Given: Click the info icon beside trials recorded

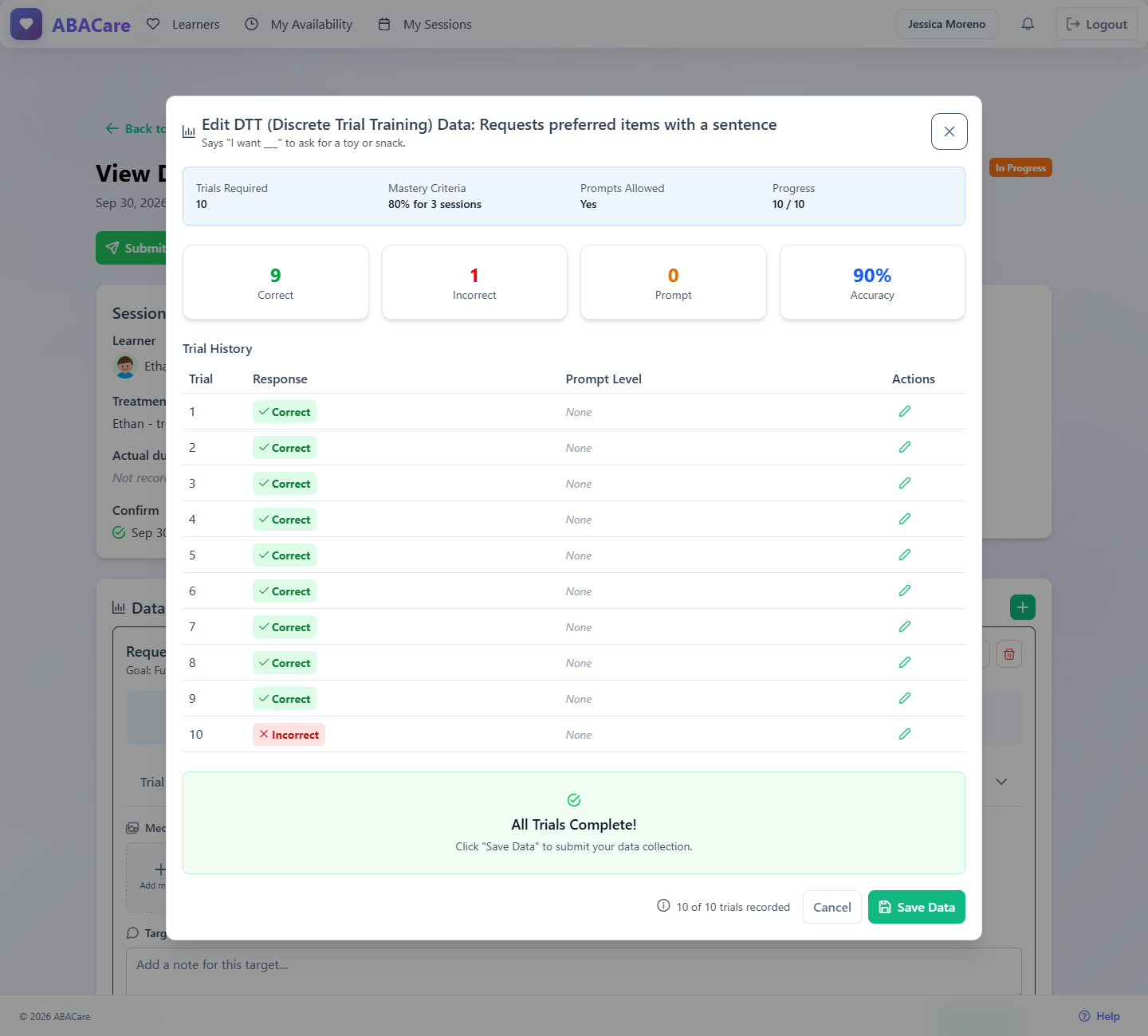Looking at the screenshot, I should coord(663,905).
